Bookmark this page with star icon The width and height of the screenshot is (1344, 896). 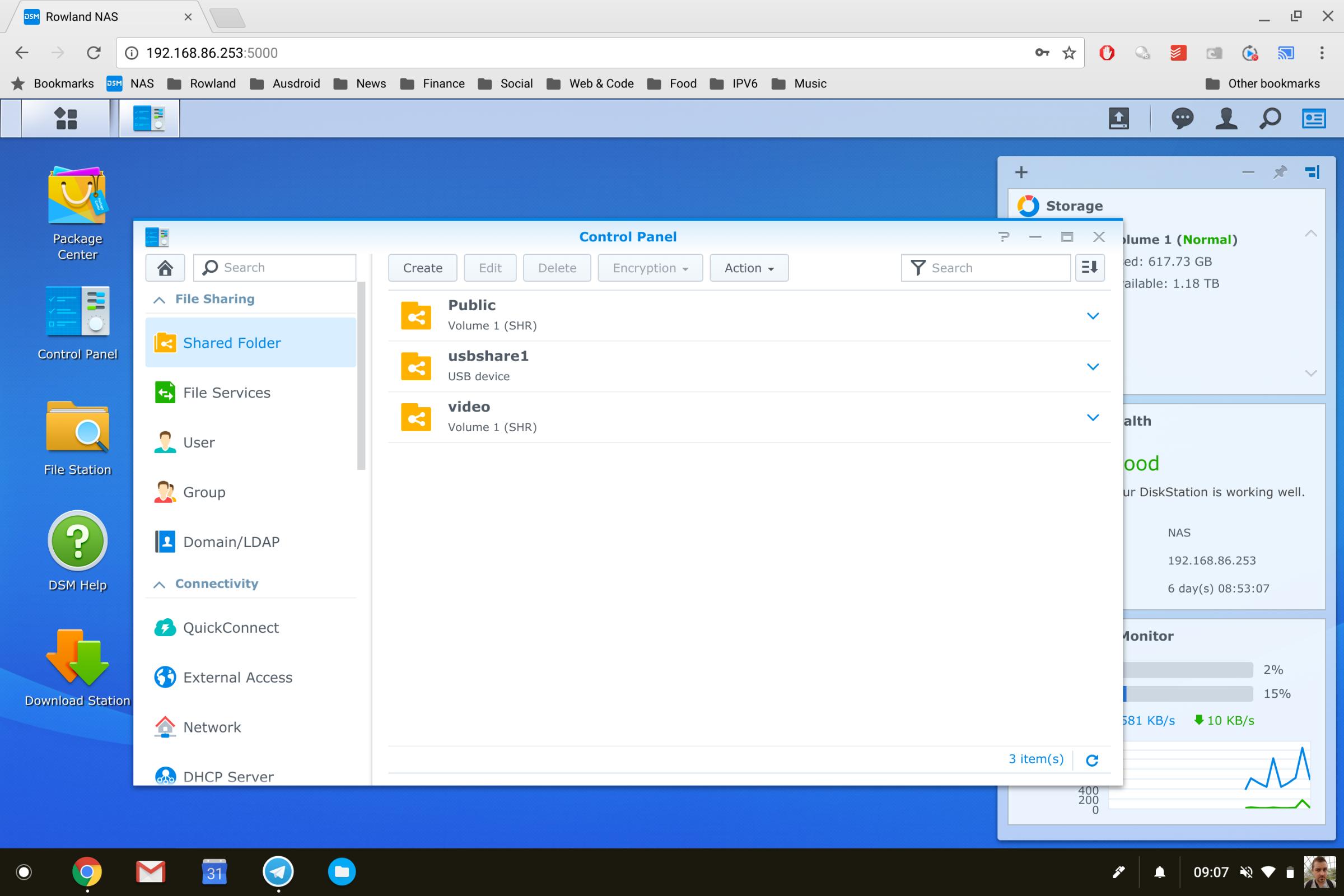[1068, 53]
